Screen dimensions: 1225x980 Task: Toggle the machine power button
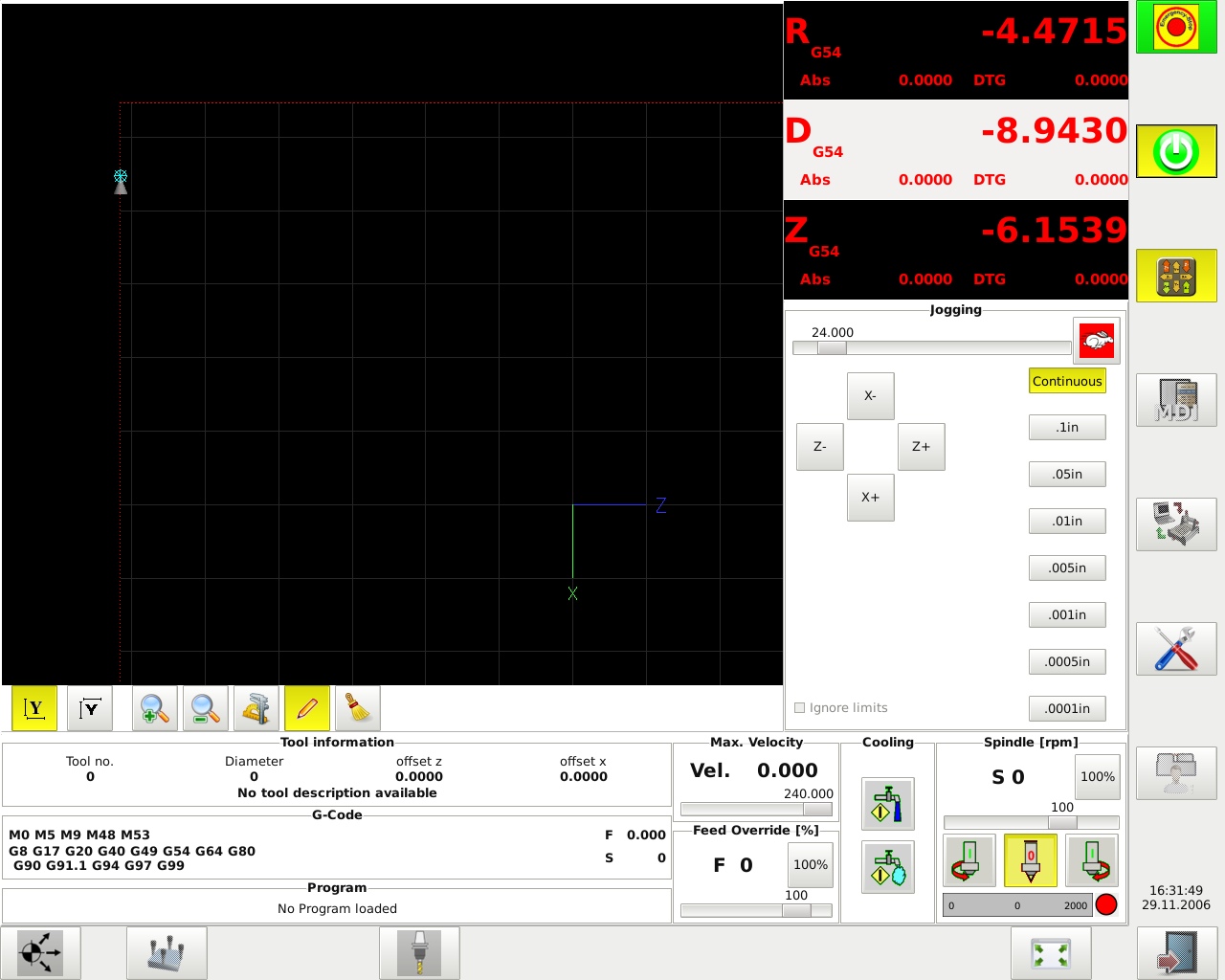[x=1176, y=151]
